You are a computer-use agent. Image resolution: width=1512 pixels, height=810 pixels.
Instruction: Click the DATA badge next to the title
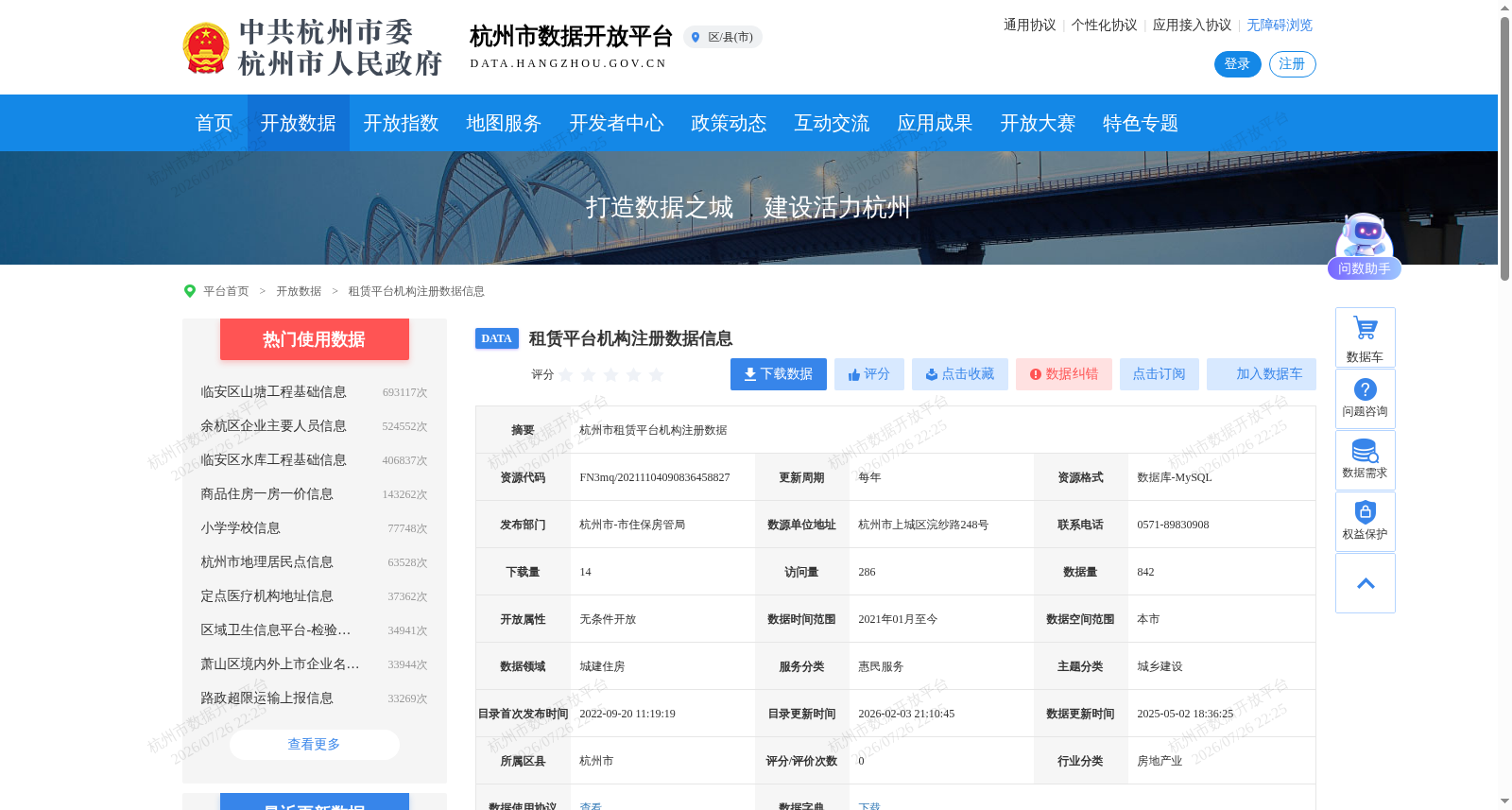(496, 338)
